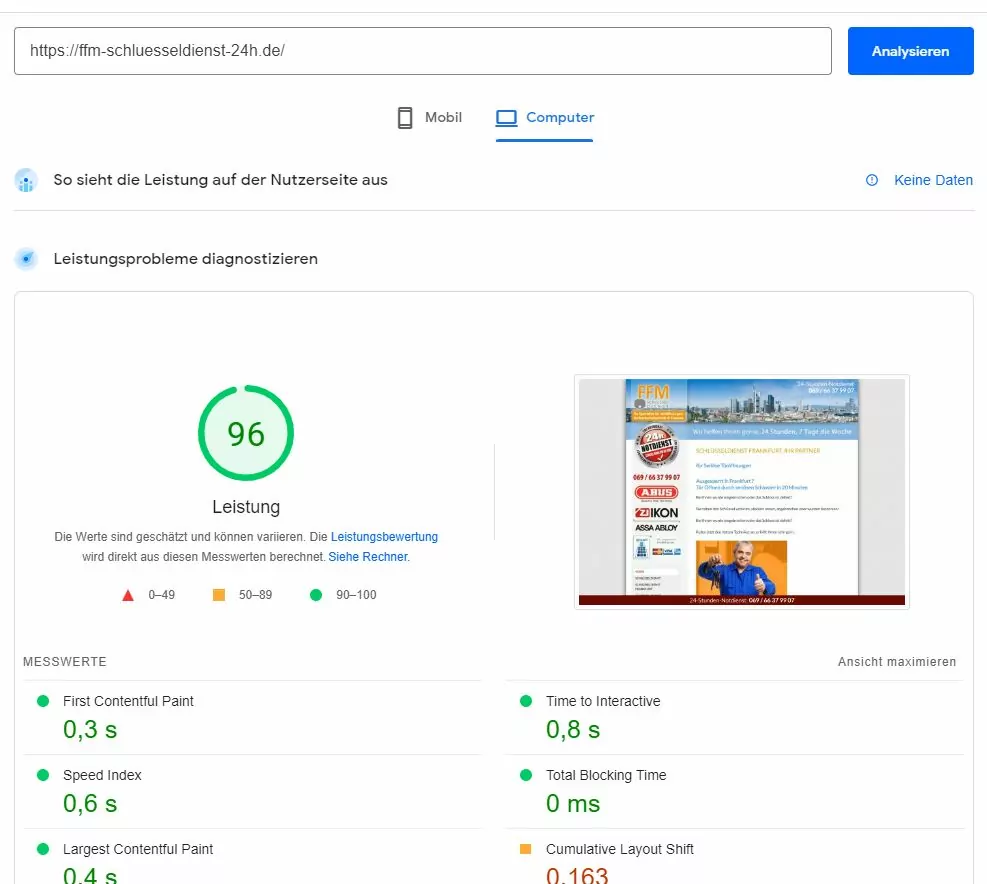
Task: Focus the URL input field
Action: 422,51
